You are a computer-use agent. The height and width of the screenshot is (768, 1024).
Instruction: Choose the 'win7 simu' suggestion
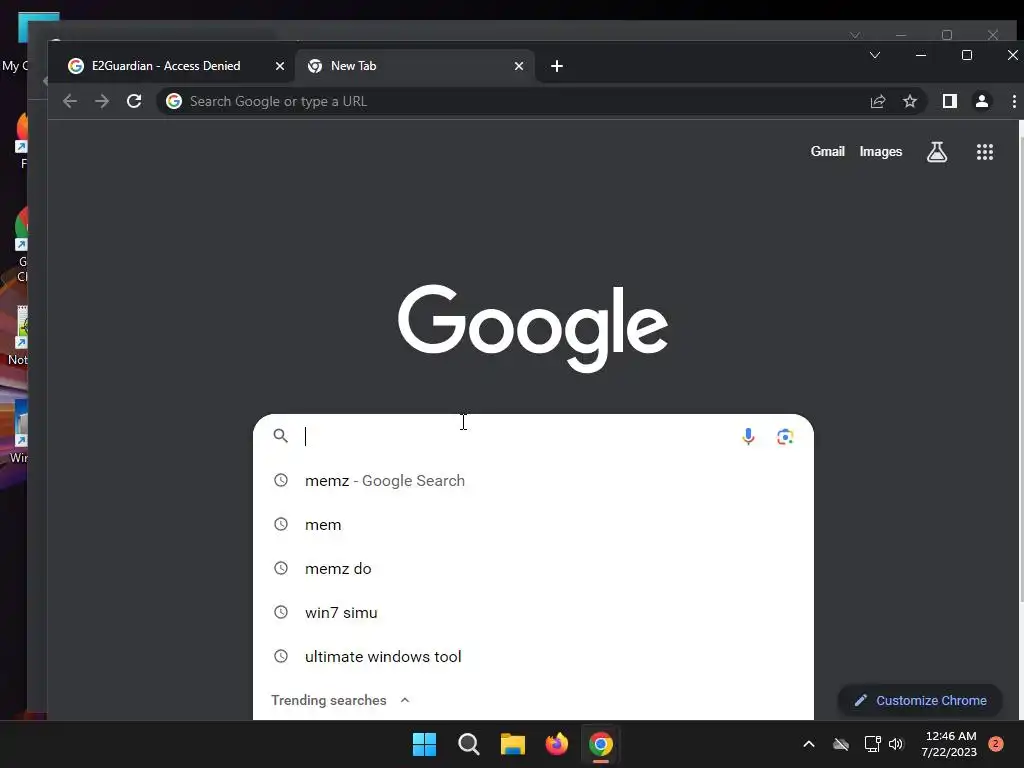tap(533, 613)
